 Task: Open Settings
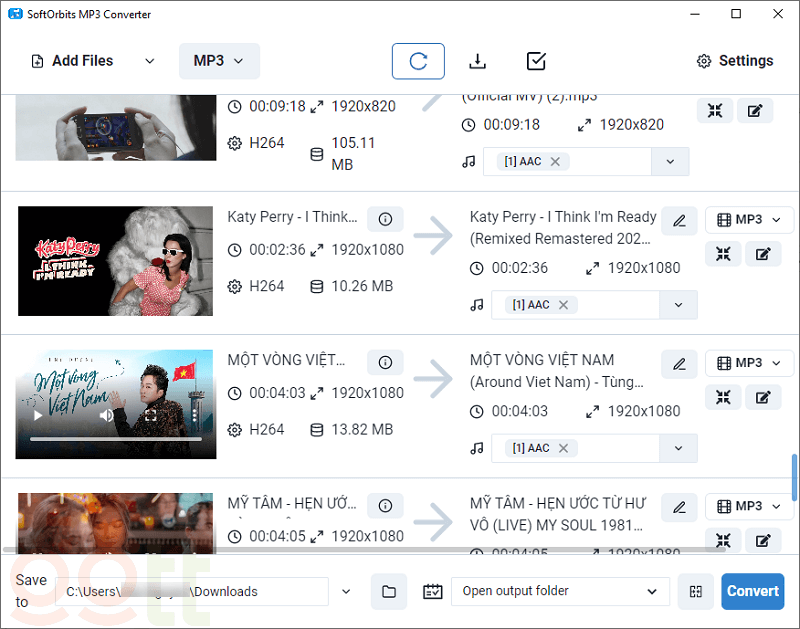click(735, 61)
